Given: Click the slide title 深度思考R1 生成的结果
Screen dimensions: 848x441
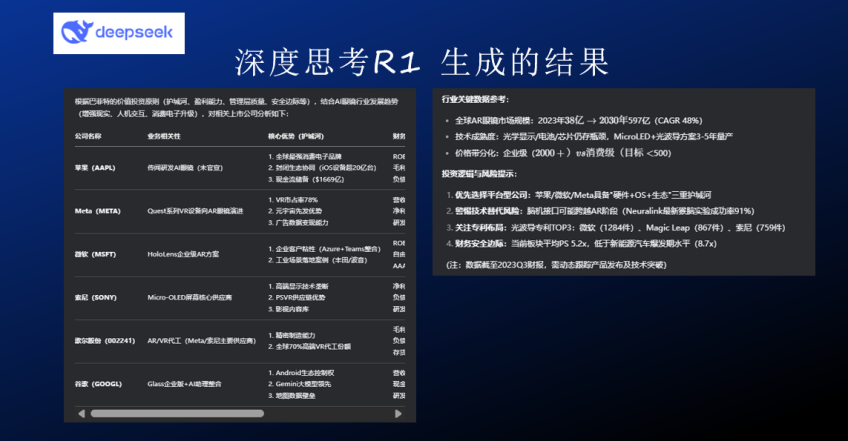Looking at the screenshot, I should pos(422,62).
